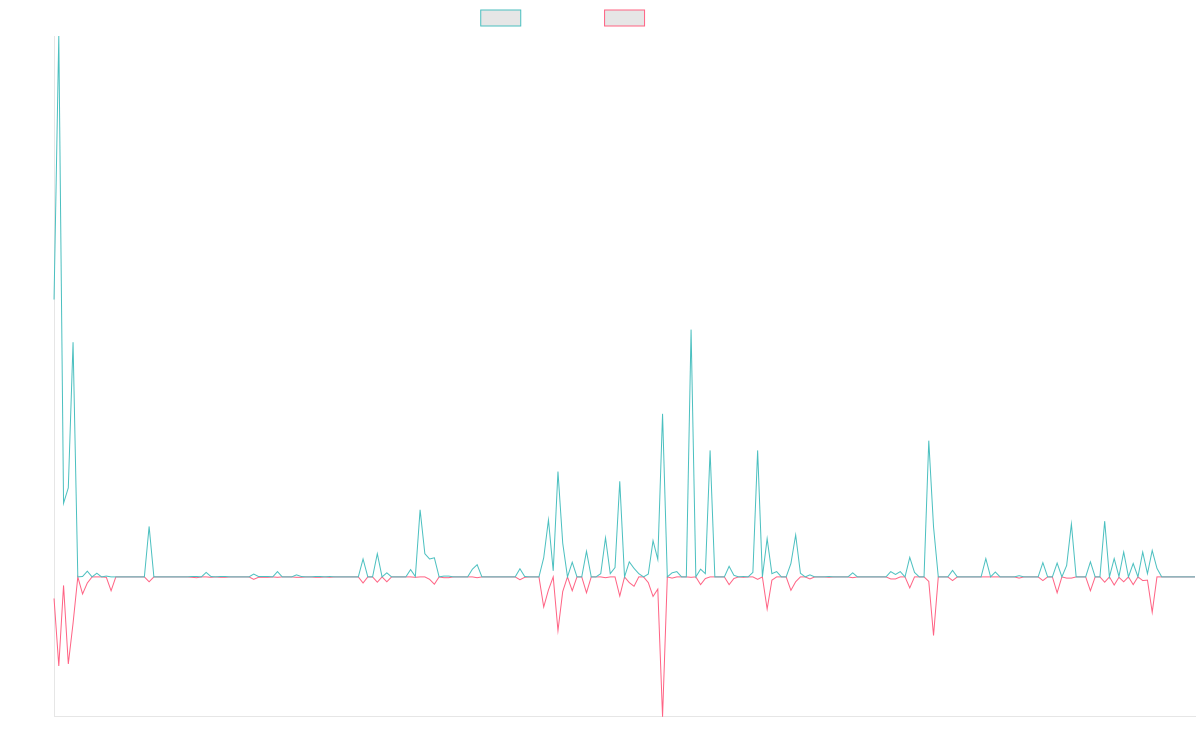Click the Deletions dip below the Aug 2024 peak

pyautogui.click(x=933, y=634)
